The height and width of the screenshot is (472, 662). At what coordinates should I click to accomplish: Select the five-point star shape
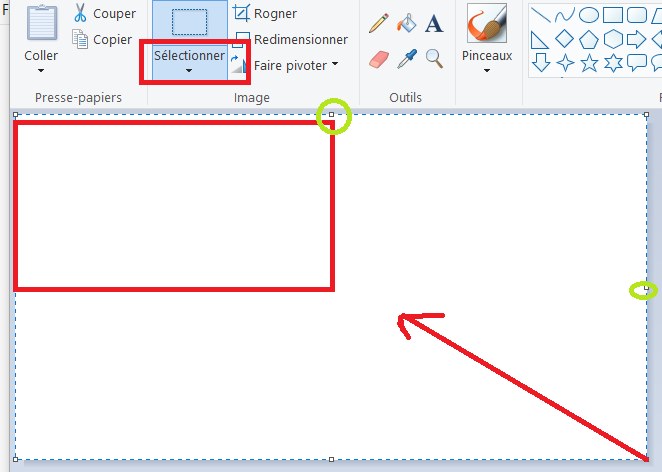point(589,63)
